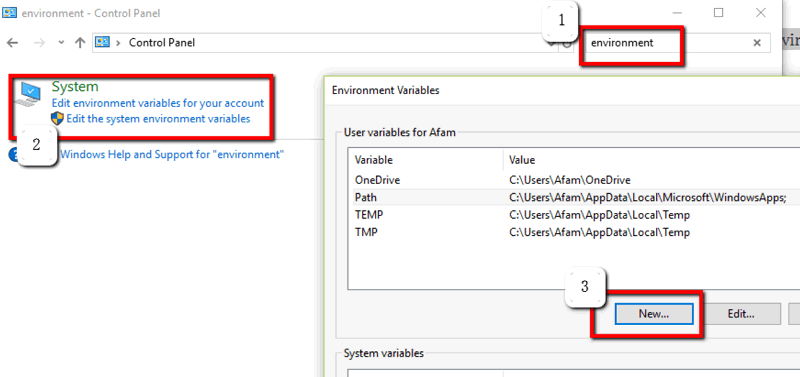Go back with the Back arrow
This screenshot has width=800, height=377.
coord(12,43)
